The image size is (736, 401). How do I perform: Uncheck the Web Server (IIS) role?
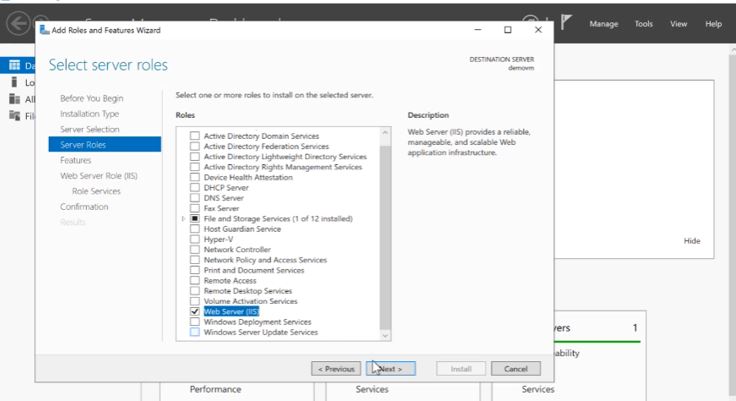pyautogui.click(x=195, y=311)
